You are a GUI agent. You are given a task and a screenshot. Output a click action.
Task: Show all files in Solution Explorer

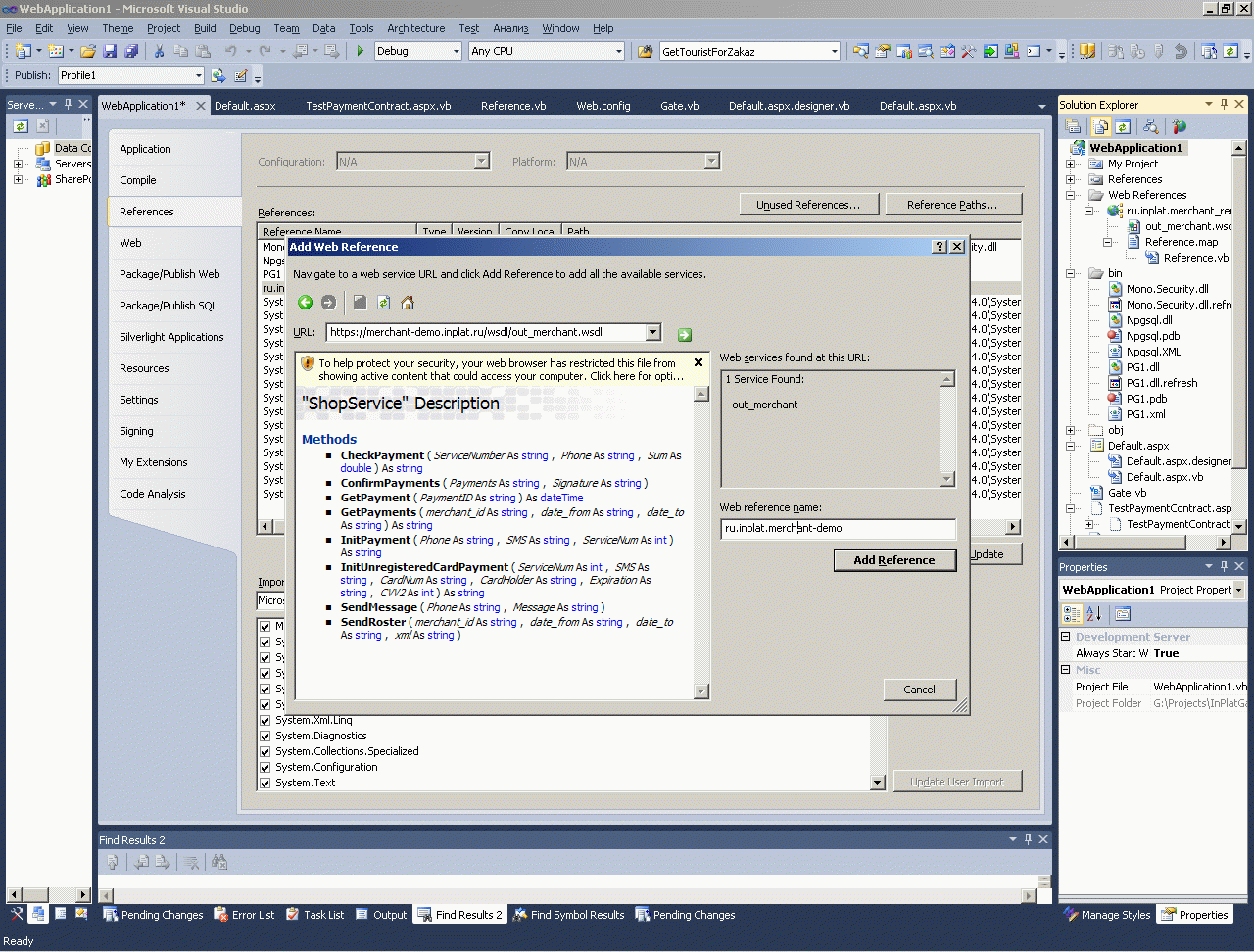(x=1101, y=126)
